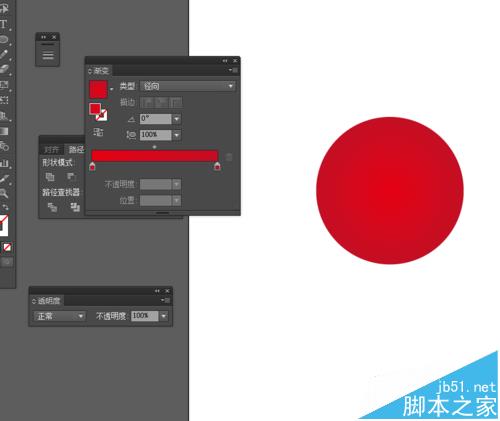Click the Transparency opacity input field
Screen dimensions: 500x421
(145, 316)
